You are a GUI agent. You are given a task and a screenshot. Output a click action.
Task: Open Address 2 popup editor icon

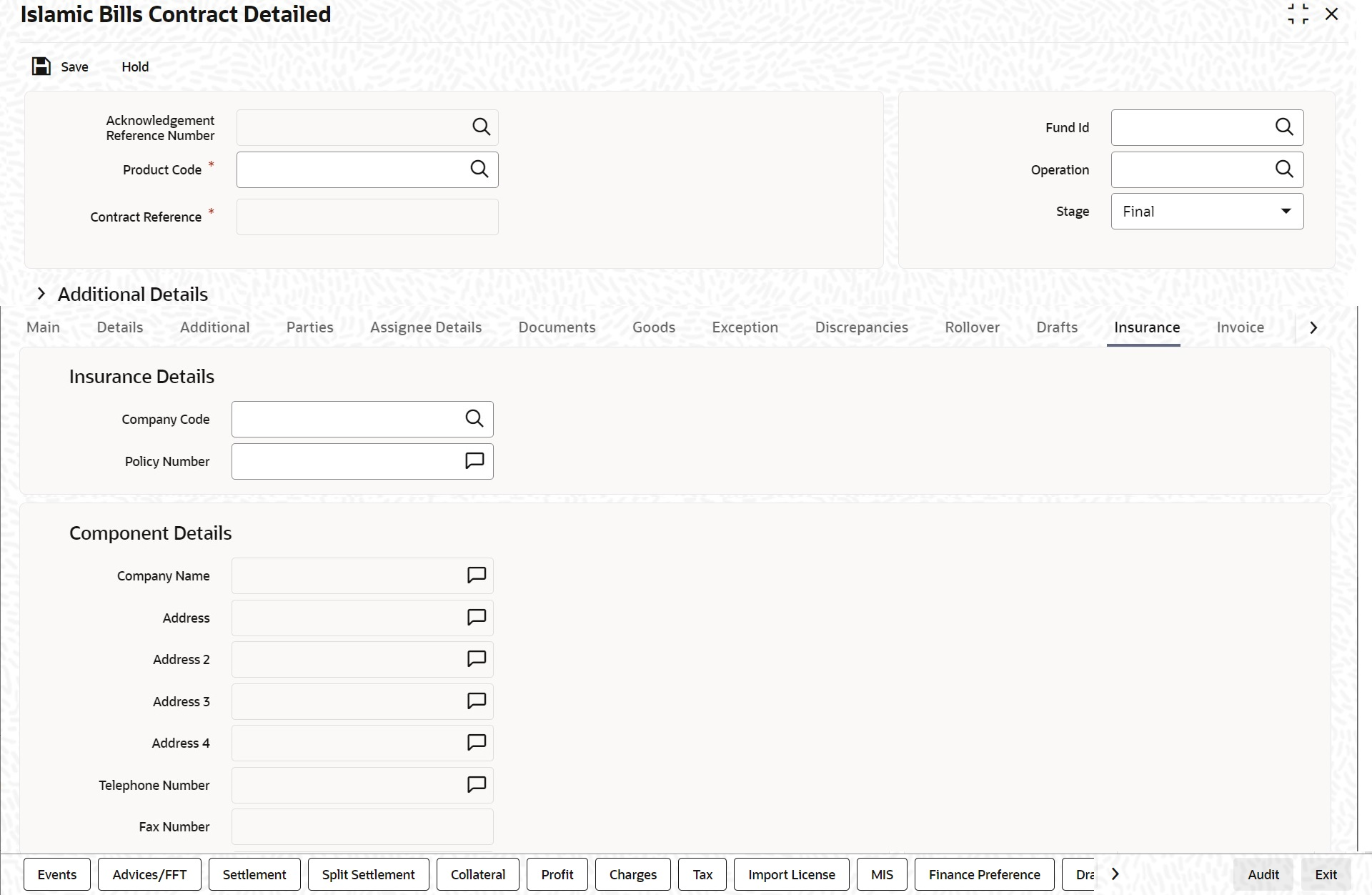tap(477, 659)
